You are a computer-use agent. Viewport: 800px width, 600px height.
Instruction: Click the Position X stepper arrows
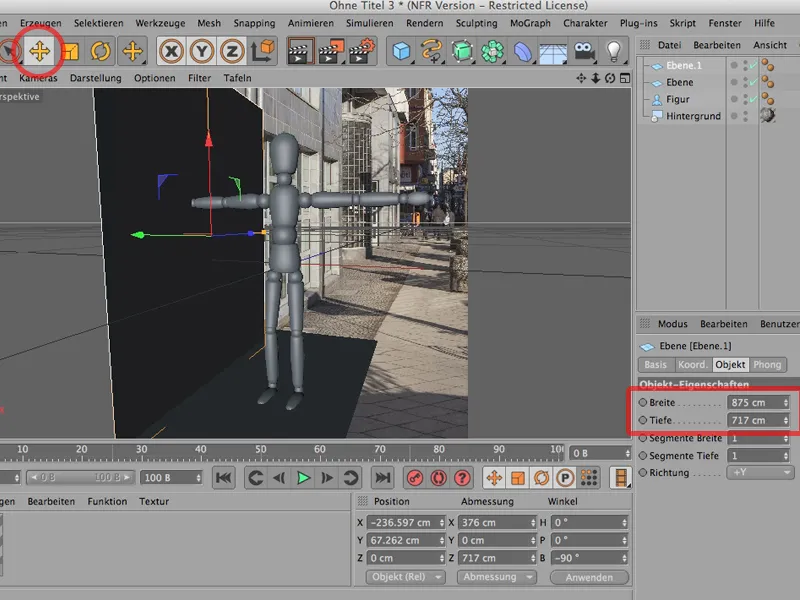[x=442, y=523]
